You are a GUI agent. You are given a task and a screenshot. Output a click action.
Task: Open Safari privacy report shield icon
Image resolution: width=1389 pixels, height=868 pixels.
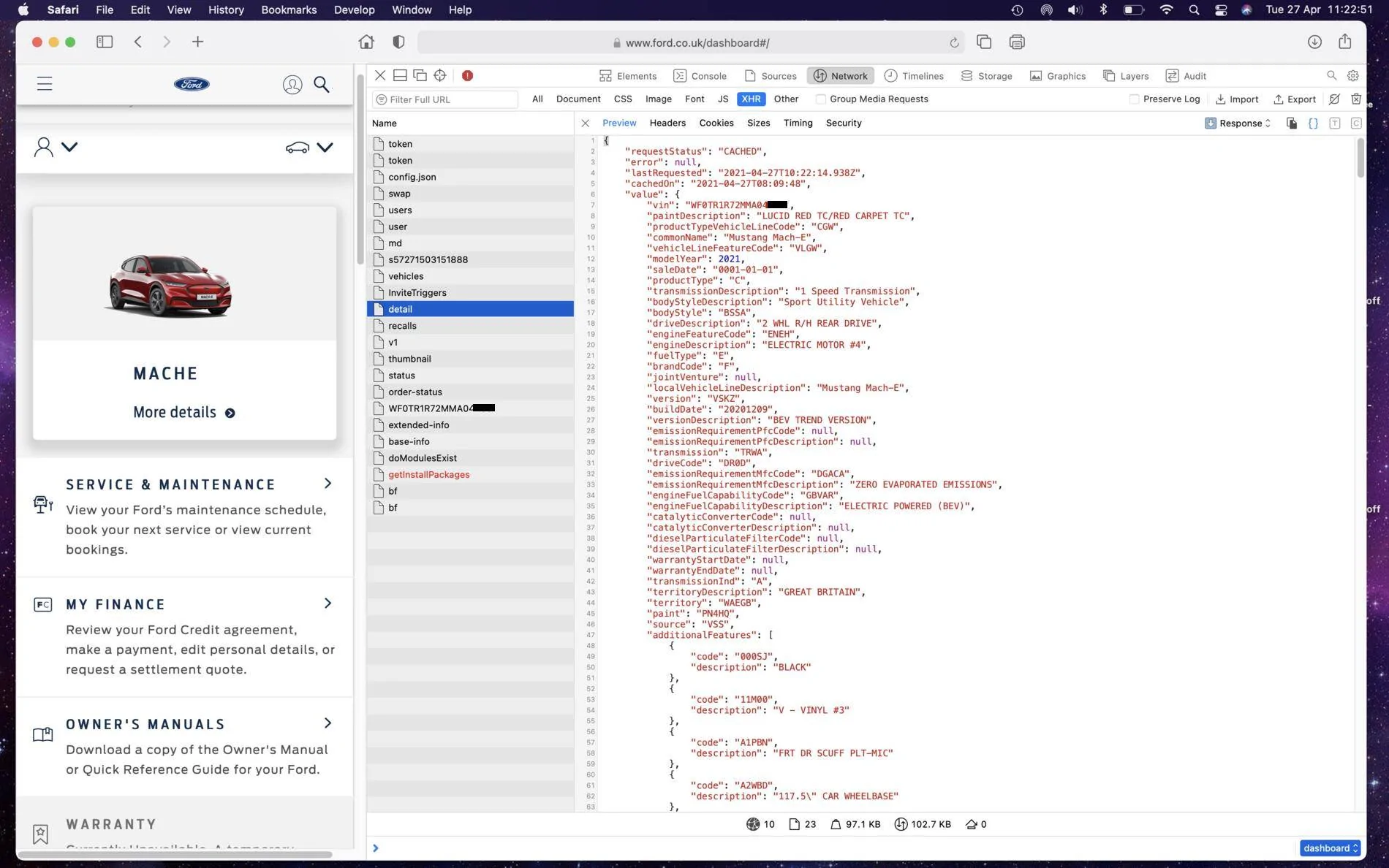click(x=398, y=42)
